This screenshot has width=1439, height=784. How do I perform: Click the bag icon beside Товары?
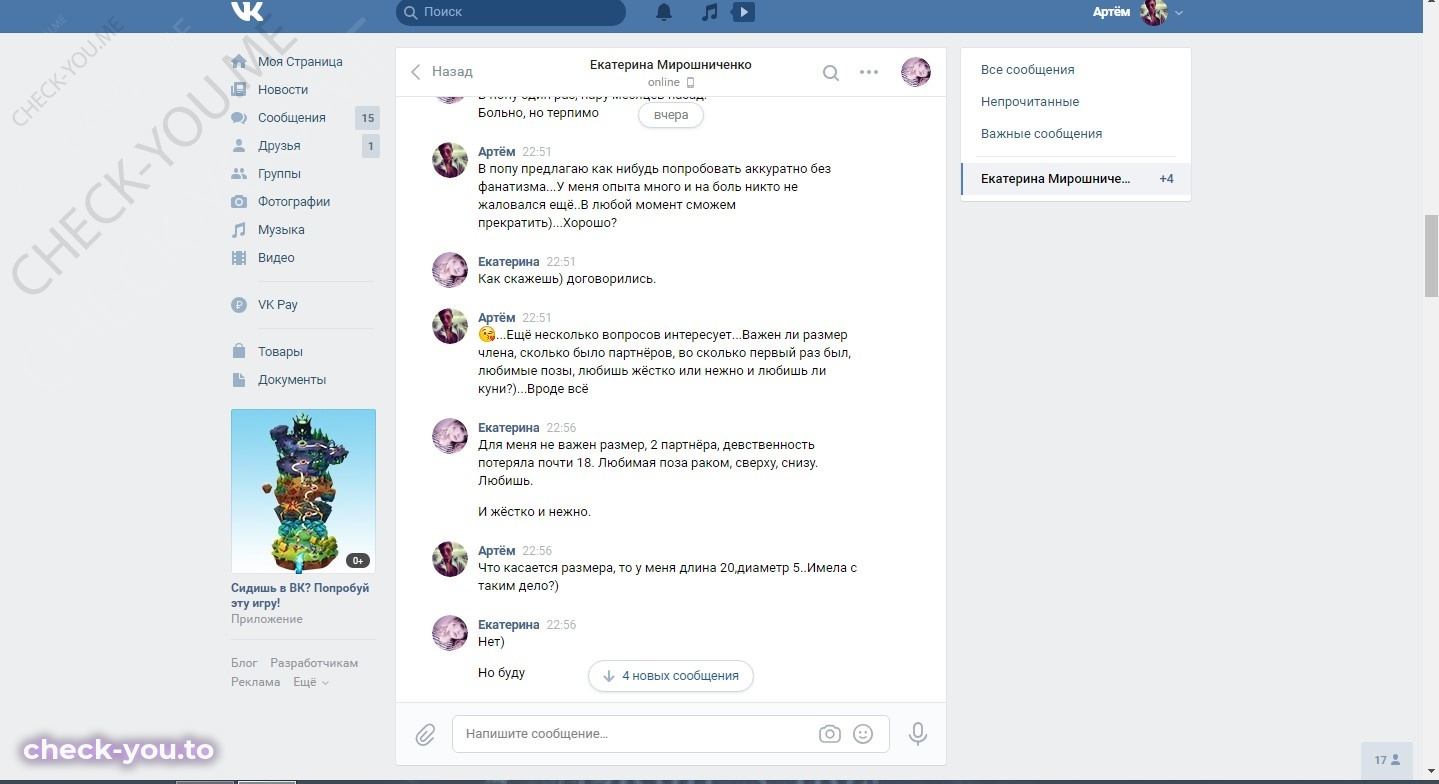tap(239, 352)
